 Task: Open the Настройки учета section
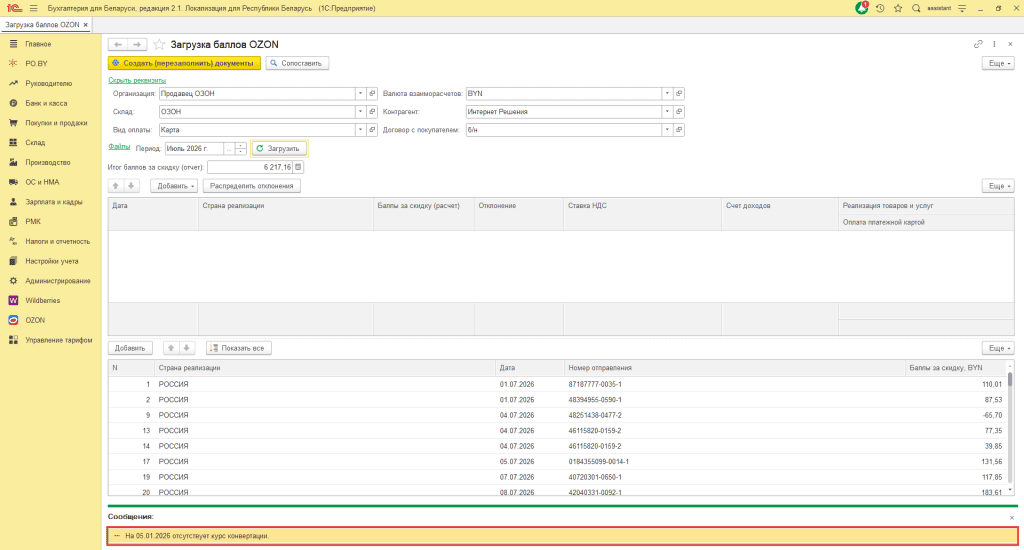tap(52, 261)
